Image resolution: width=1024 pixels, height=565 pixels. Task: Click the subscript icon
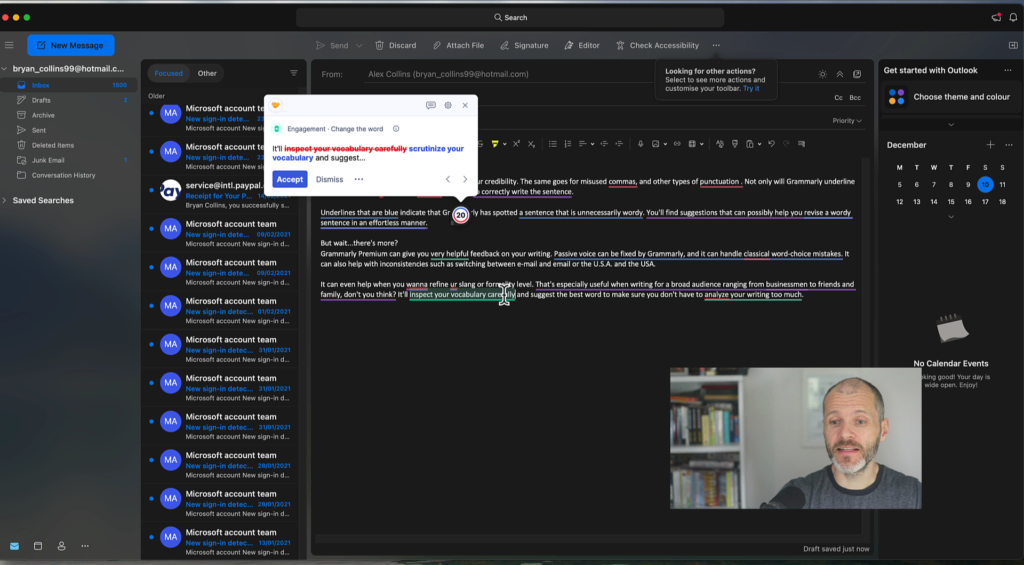click(532, 144)
